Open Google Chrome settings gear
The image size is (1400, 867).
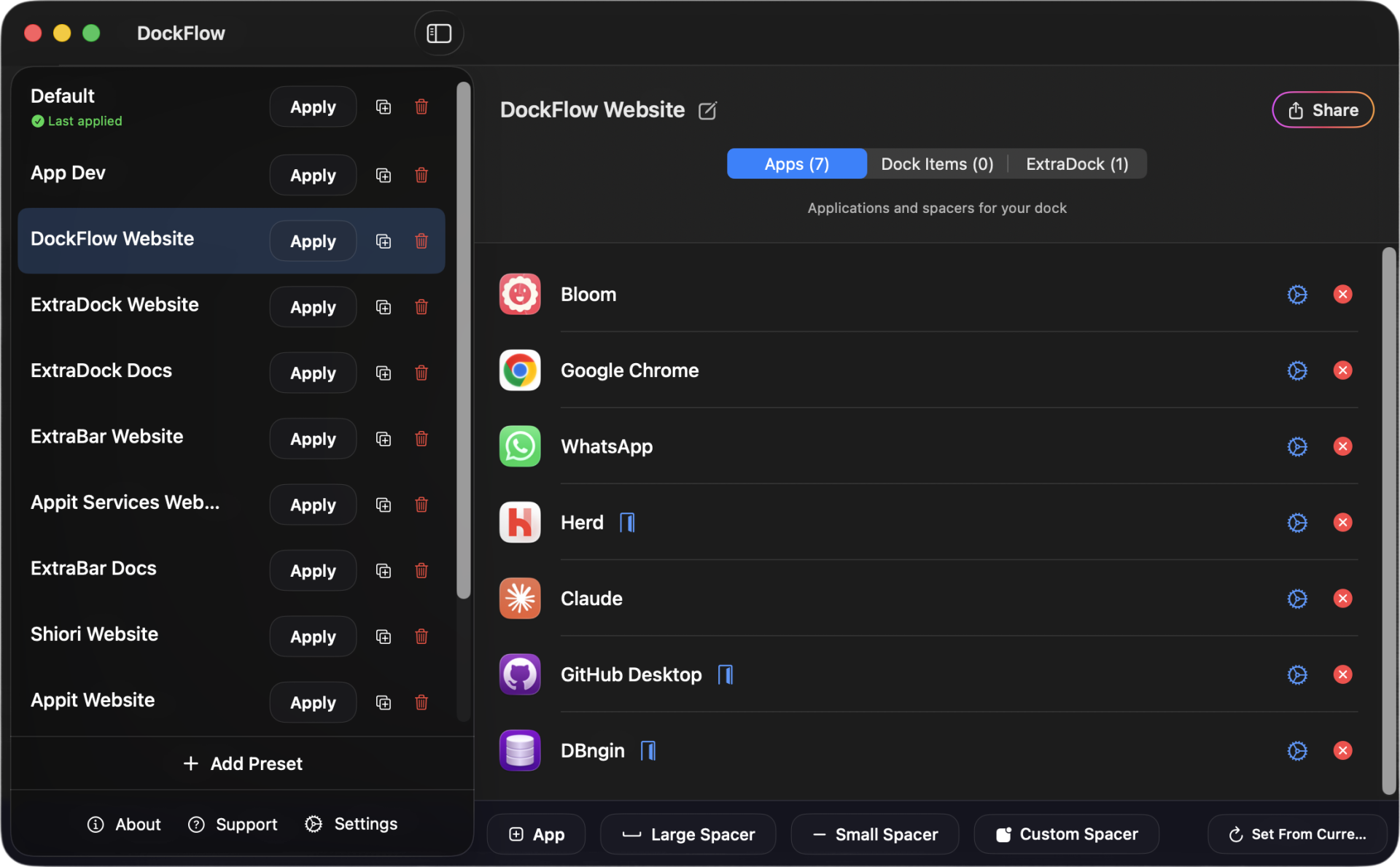[1297, 370]
